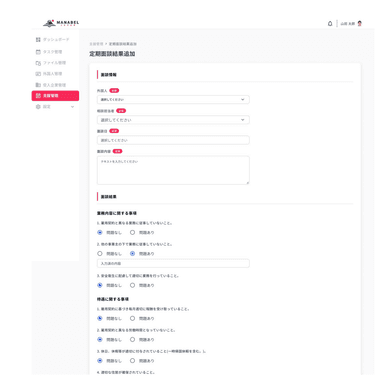Open the 外国人 selection dropdown

point(173,100)
